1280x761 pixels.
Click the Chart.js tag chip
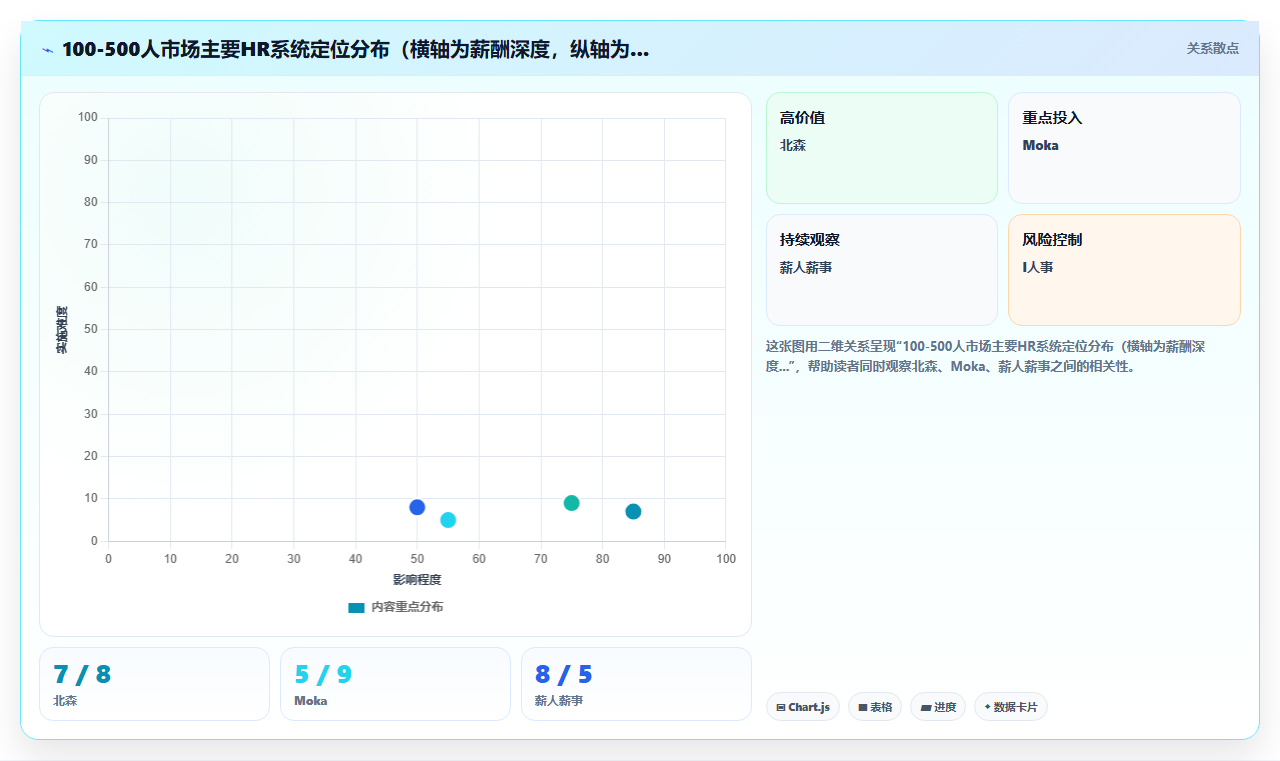[x=803, y=707]
